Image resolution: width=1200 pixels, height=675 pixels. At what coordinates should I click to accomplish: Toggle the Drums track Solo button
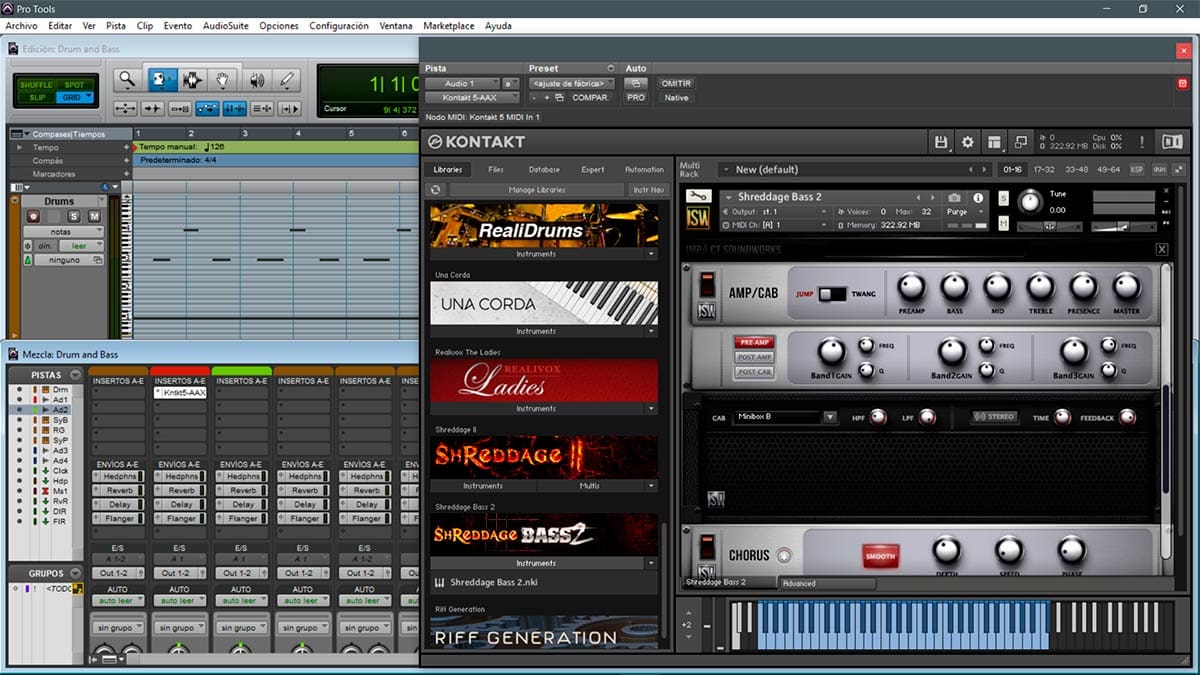click(74, 216)
